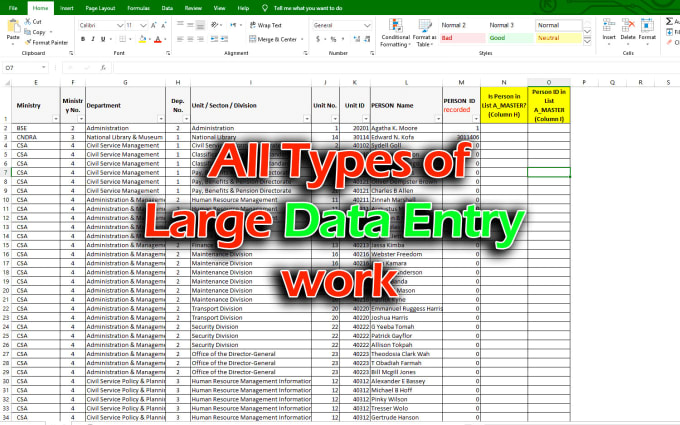
Task: Open Conditional Formatting
Action: pyautogui.click(x=396, y=33)
